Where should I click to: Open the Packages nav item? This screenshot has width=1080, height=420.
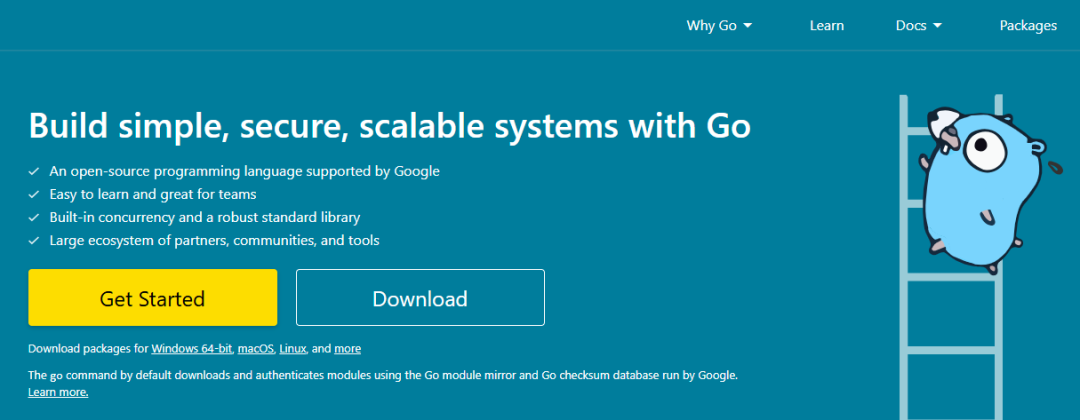pyautogui.click(x=1028, y=25)
